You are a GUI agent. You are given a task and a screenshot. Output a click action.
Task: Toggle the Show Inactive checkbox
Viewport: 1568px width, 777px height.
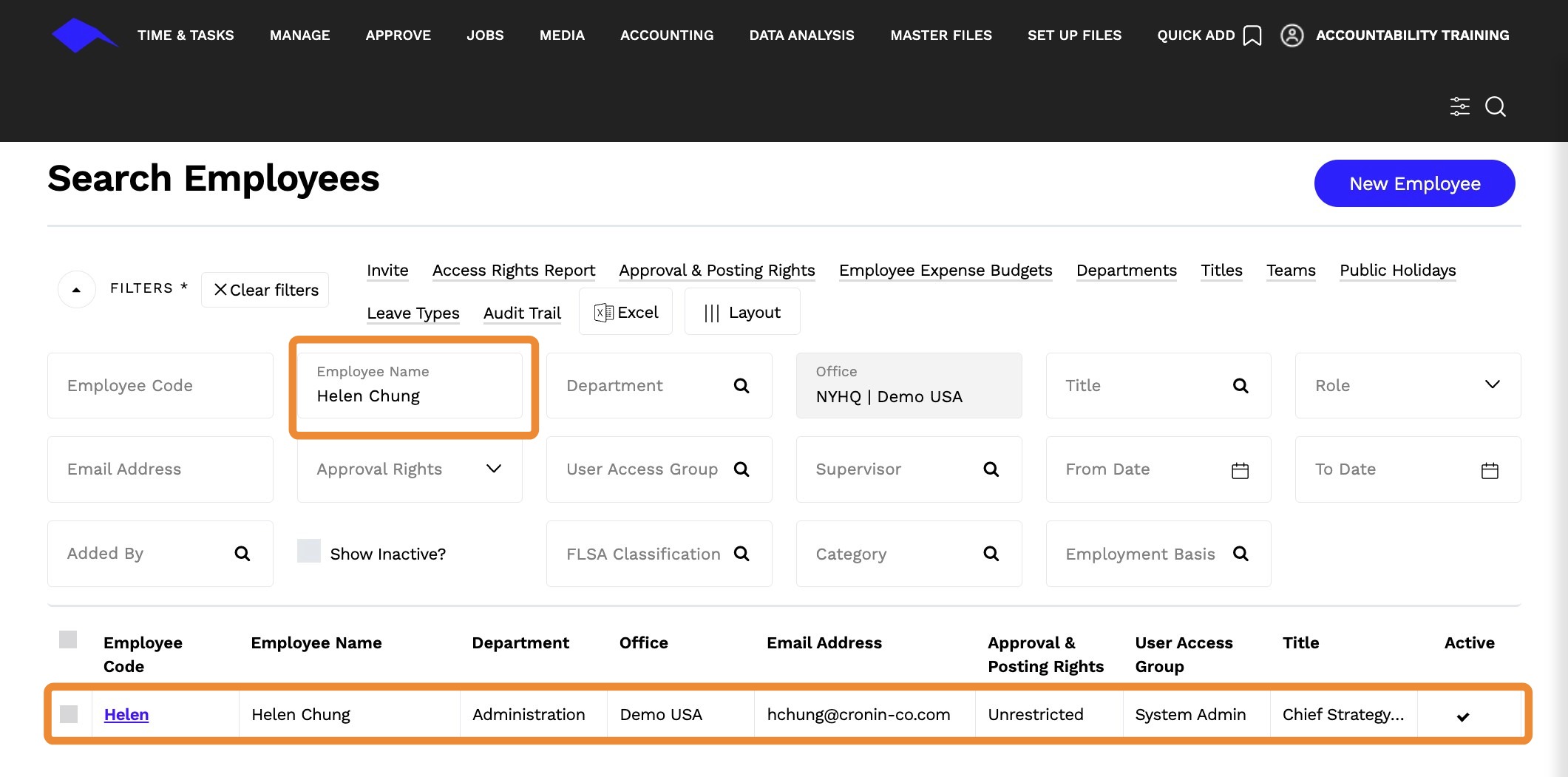[309, 551]
